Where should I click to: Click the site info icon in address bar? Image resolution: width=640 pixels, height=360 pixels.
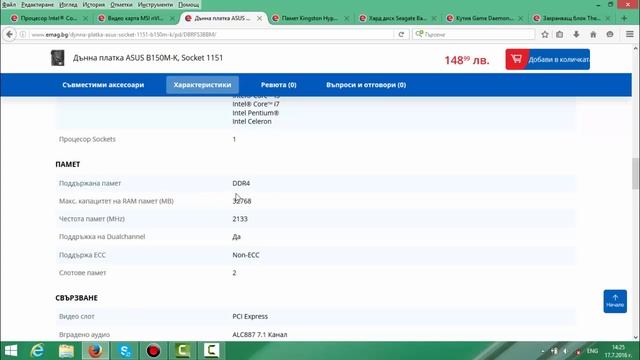23,35
